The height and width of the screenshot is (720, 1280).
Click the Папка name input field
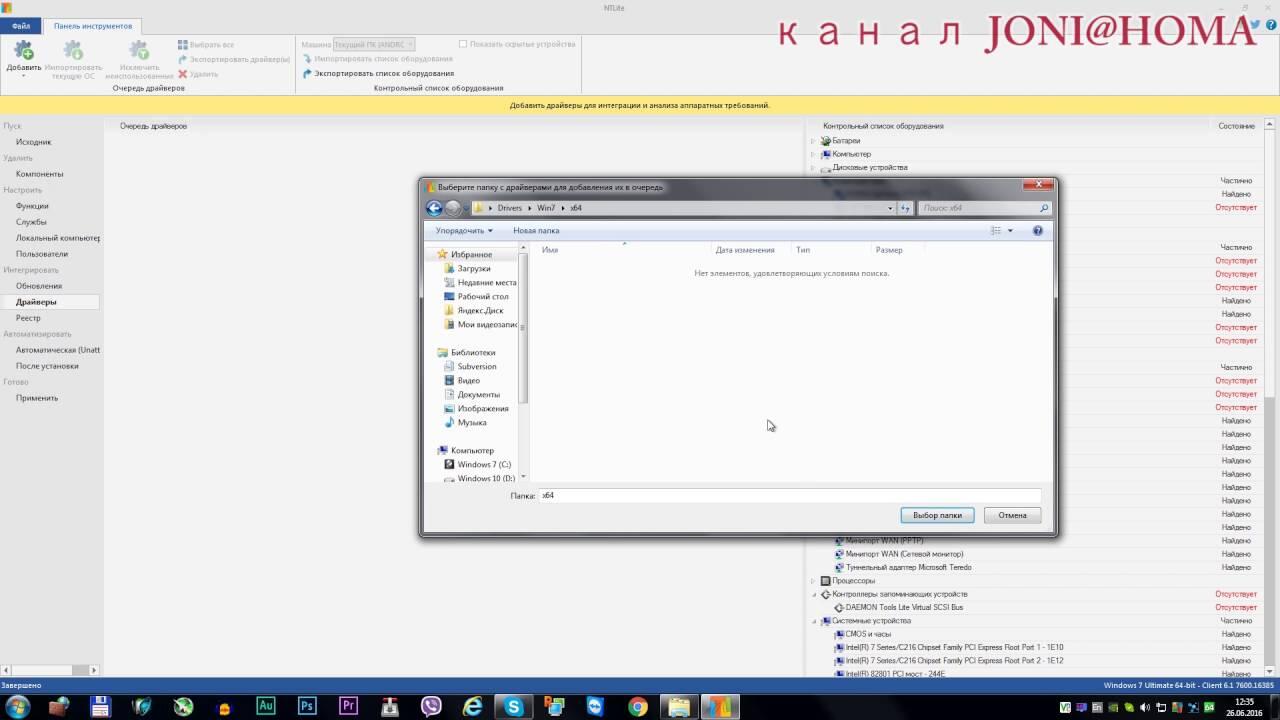pos(789,496)
